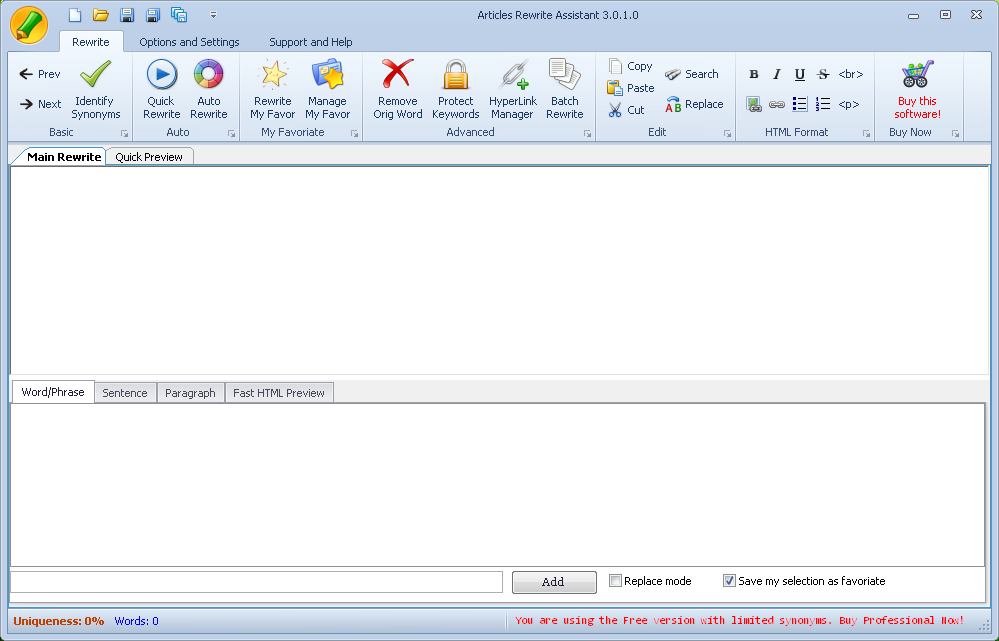This screenshot has width=999, height=641.
Task: Launch Auto Rewrite color wheel
Action: click(x=208, y=89)
